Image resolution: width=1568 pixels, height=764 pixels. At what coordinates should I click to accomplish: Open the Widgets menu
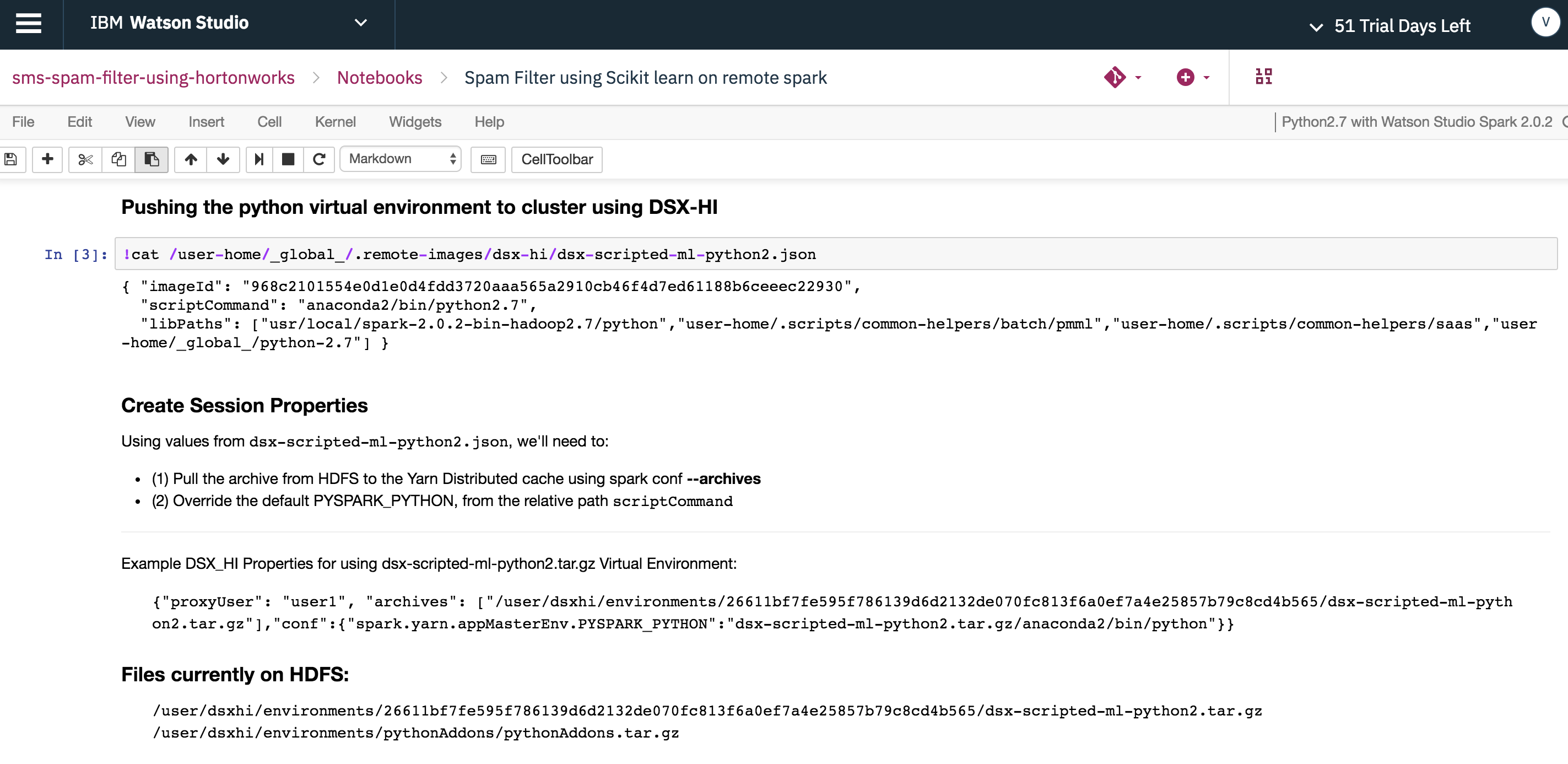pos(414,122)
